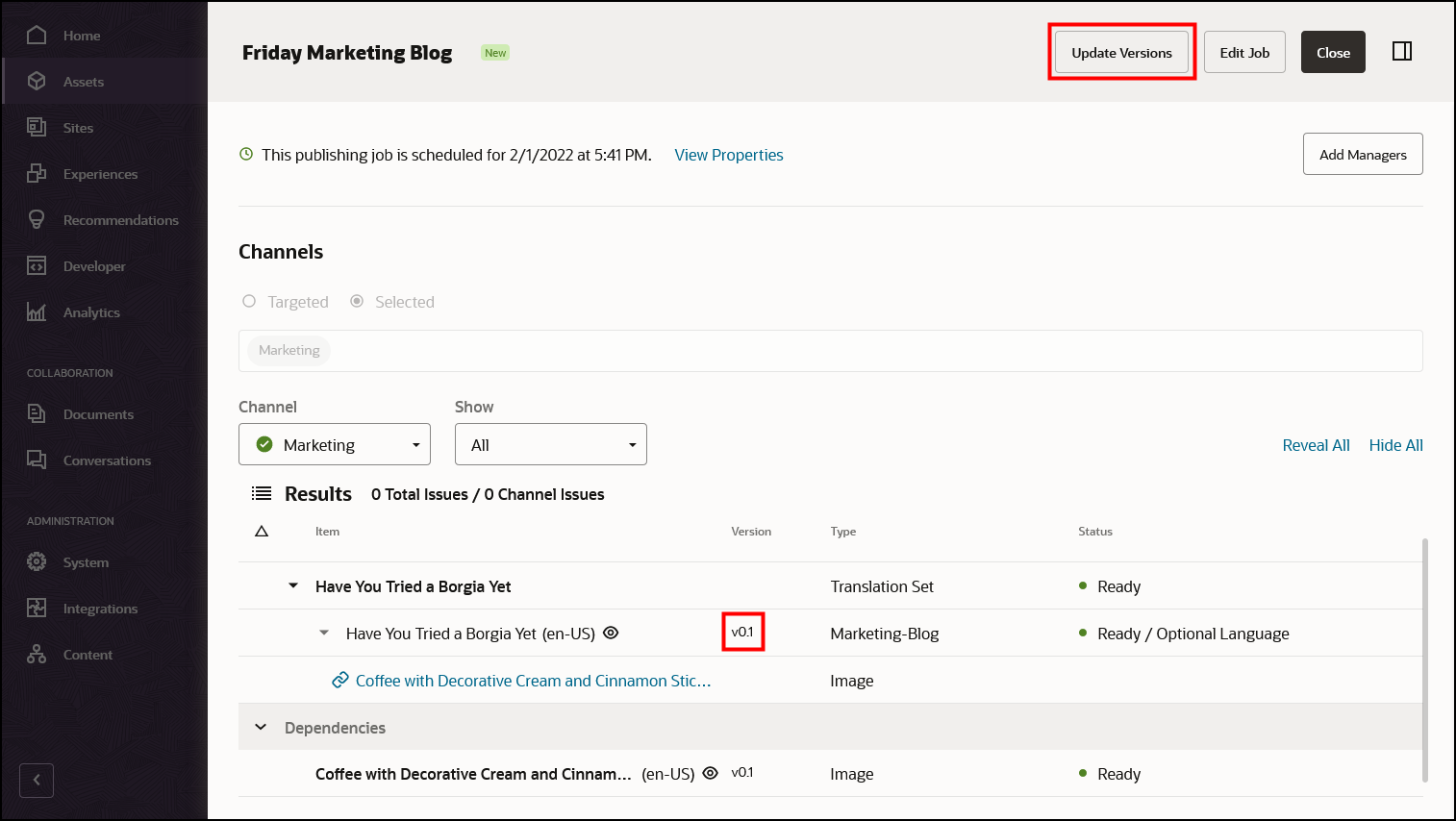The height and width of the screenshot is (821, 1456).
Task: Click the Documents icon
Action: [x=37, y=414]
